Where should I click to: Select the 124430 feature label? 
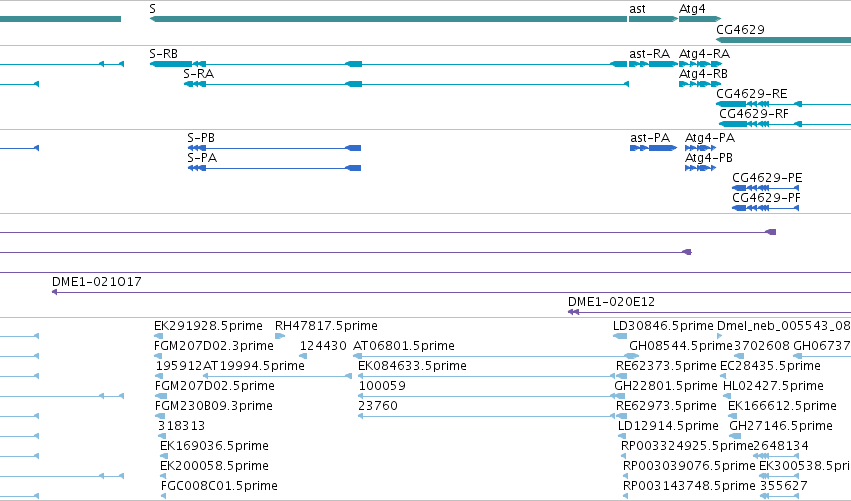[323, 346]
